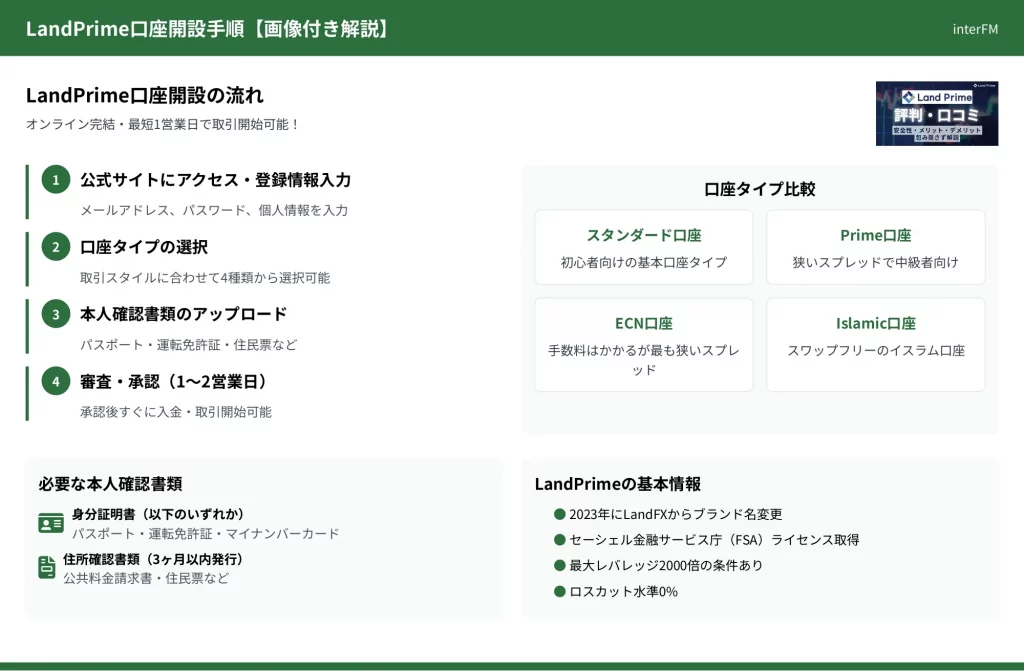Click the step 4 numbered circle icon

[56, 381]
